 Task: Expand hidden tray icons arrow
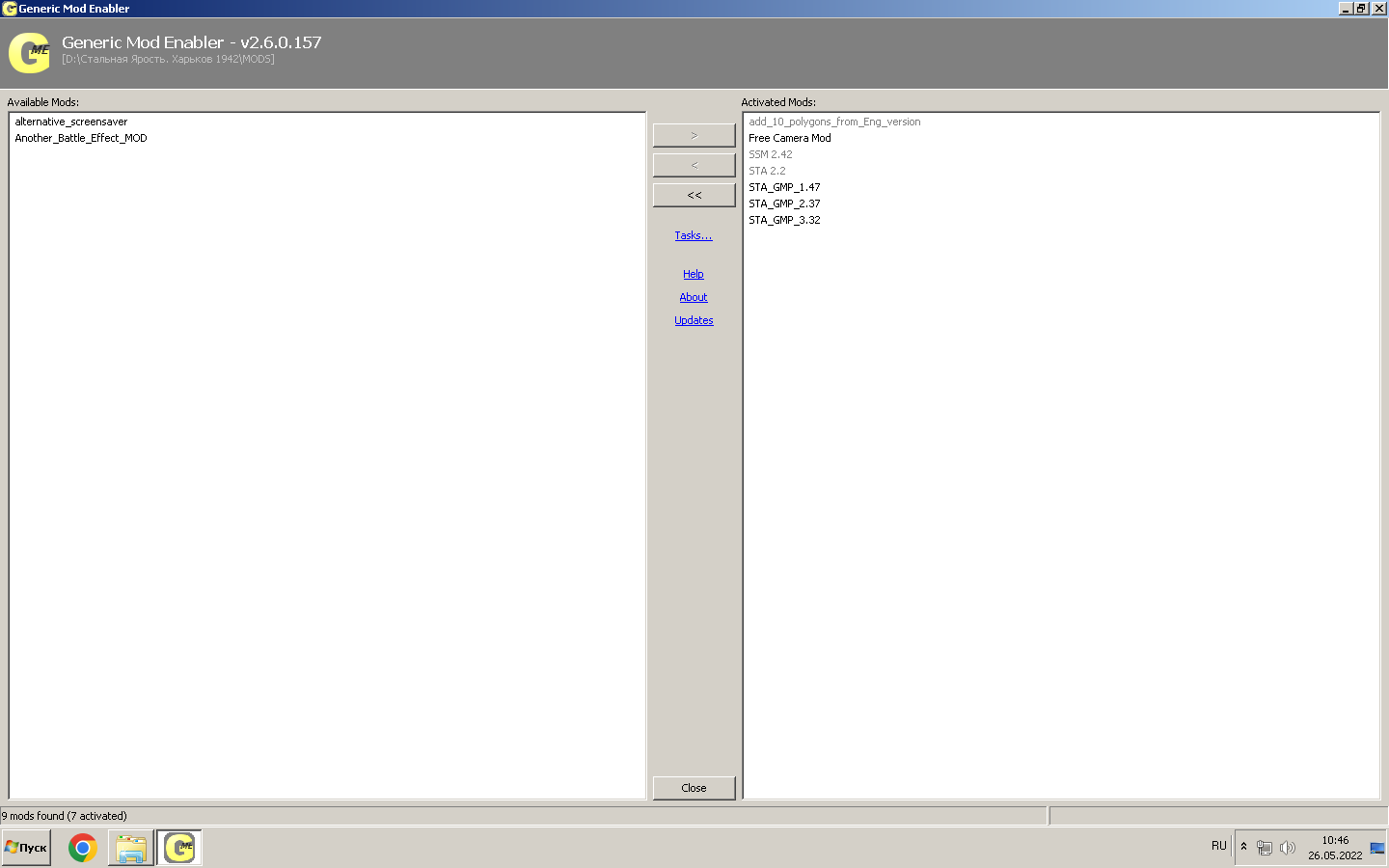coord(1243,847)
